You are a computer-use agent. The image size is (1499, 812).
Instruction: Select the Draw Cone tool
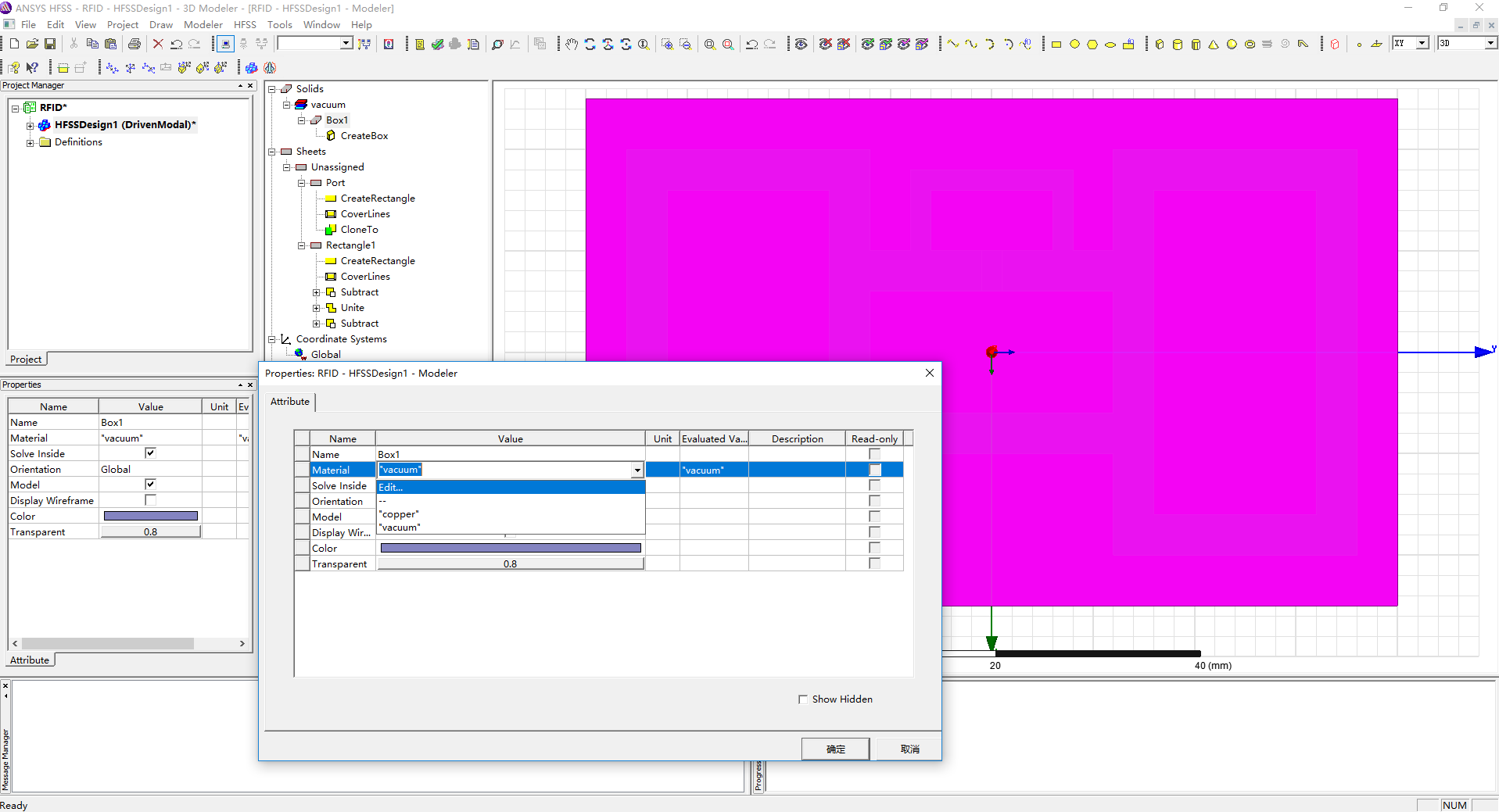1214,44
